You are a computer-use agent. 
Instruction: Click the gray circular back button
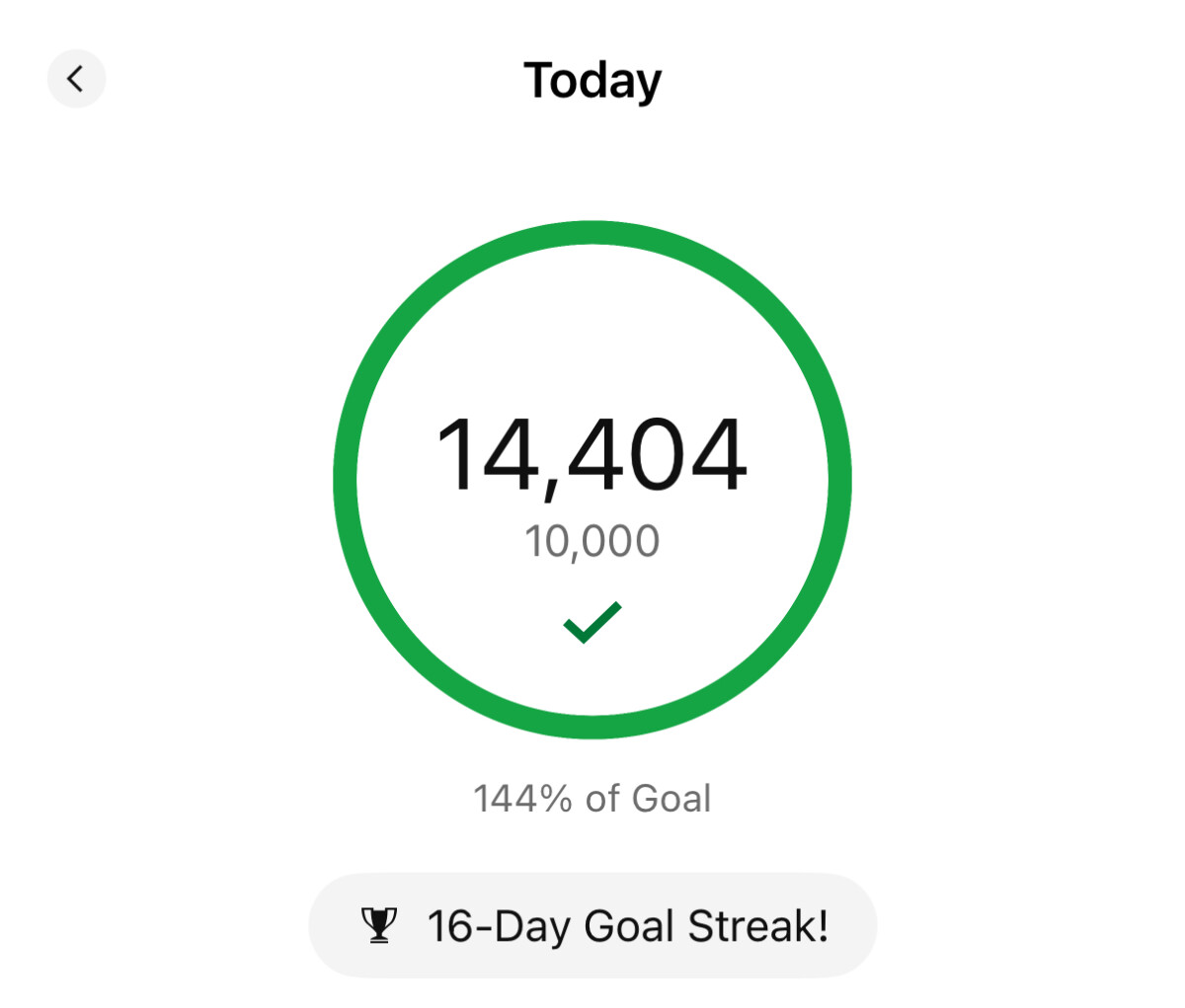coord(76,78)
